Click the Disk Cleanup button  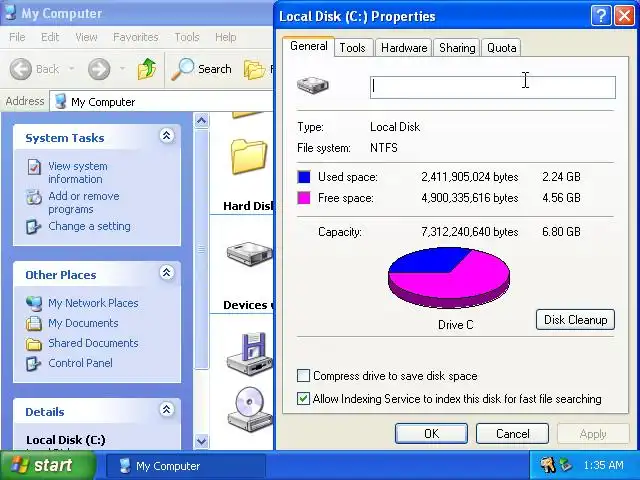(x=576, y=320)
